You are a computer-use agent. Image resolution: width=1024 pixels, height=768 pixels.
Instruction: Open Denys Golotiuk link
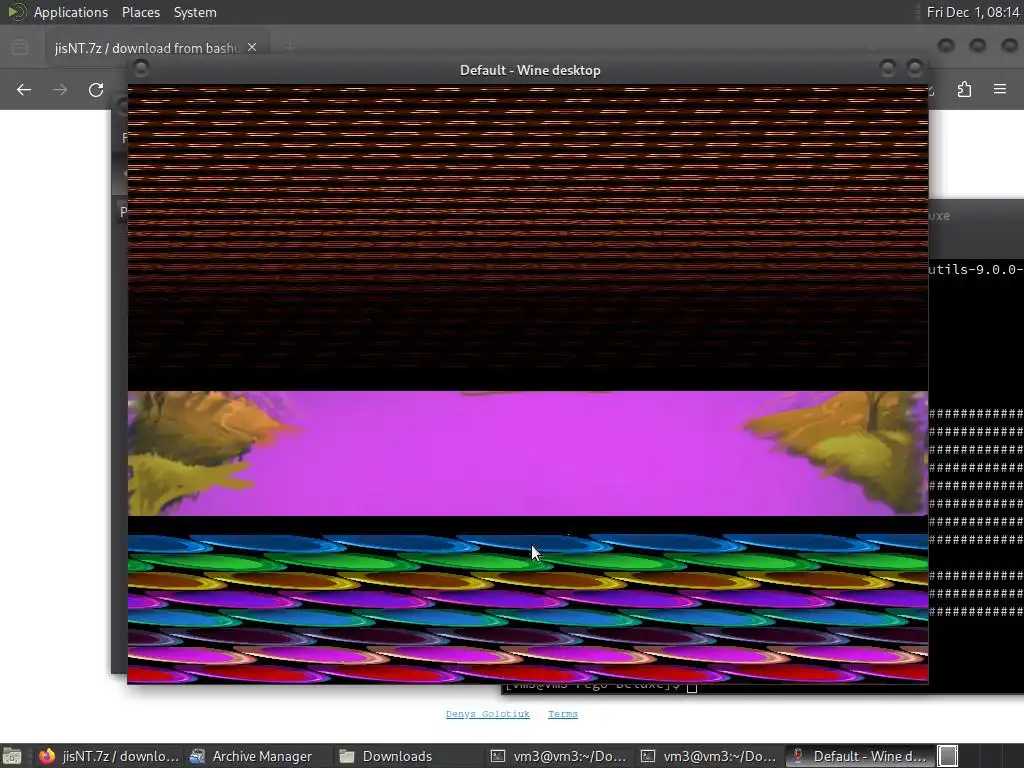[x=487, y=714]
